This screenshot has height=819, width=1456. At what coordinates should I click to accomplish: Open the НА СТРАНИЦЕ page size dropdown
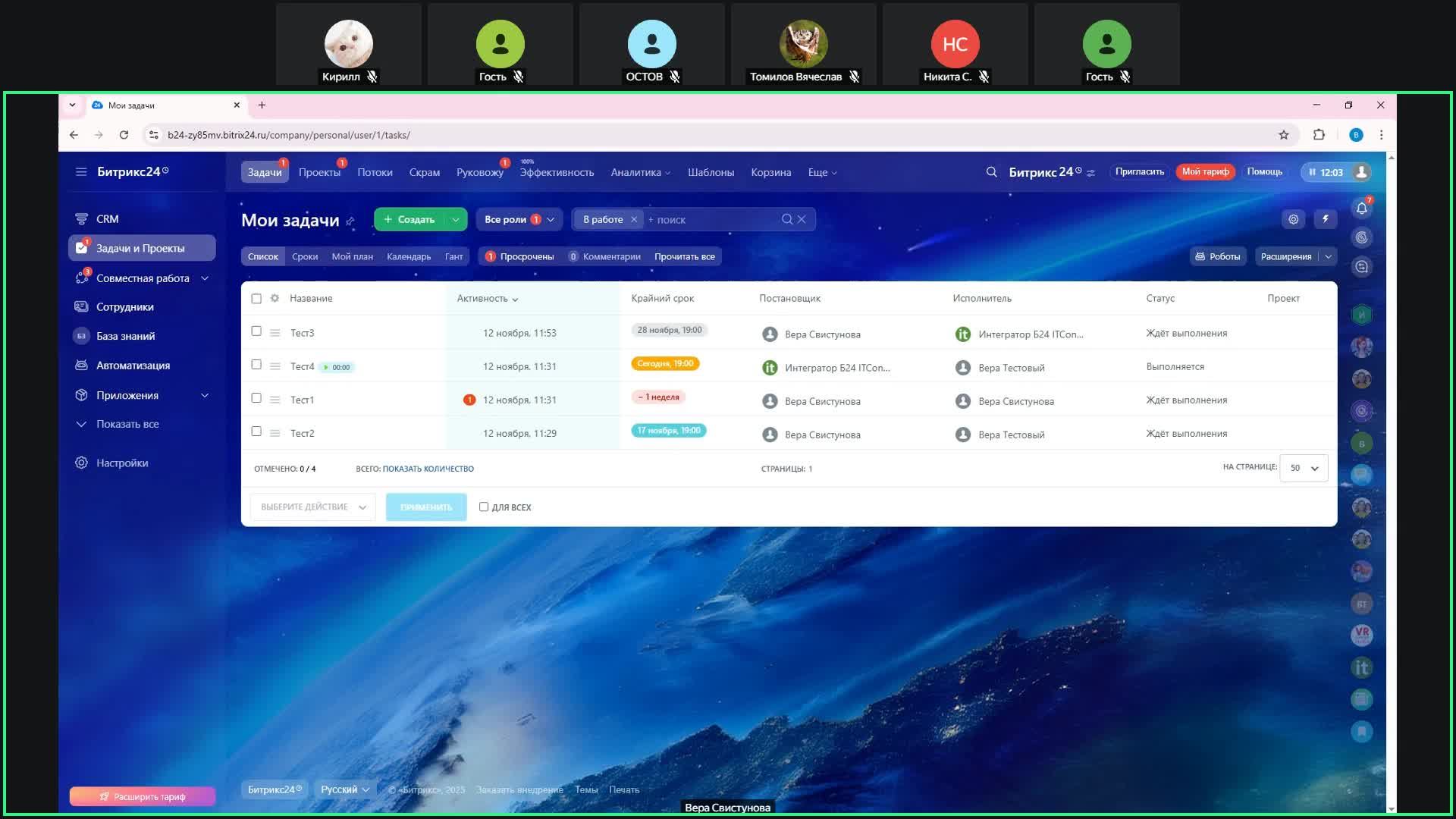[x=1302, y=468]
